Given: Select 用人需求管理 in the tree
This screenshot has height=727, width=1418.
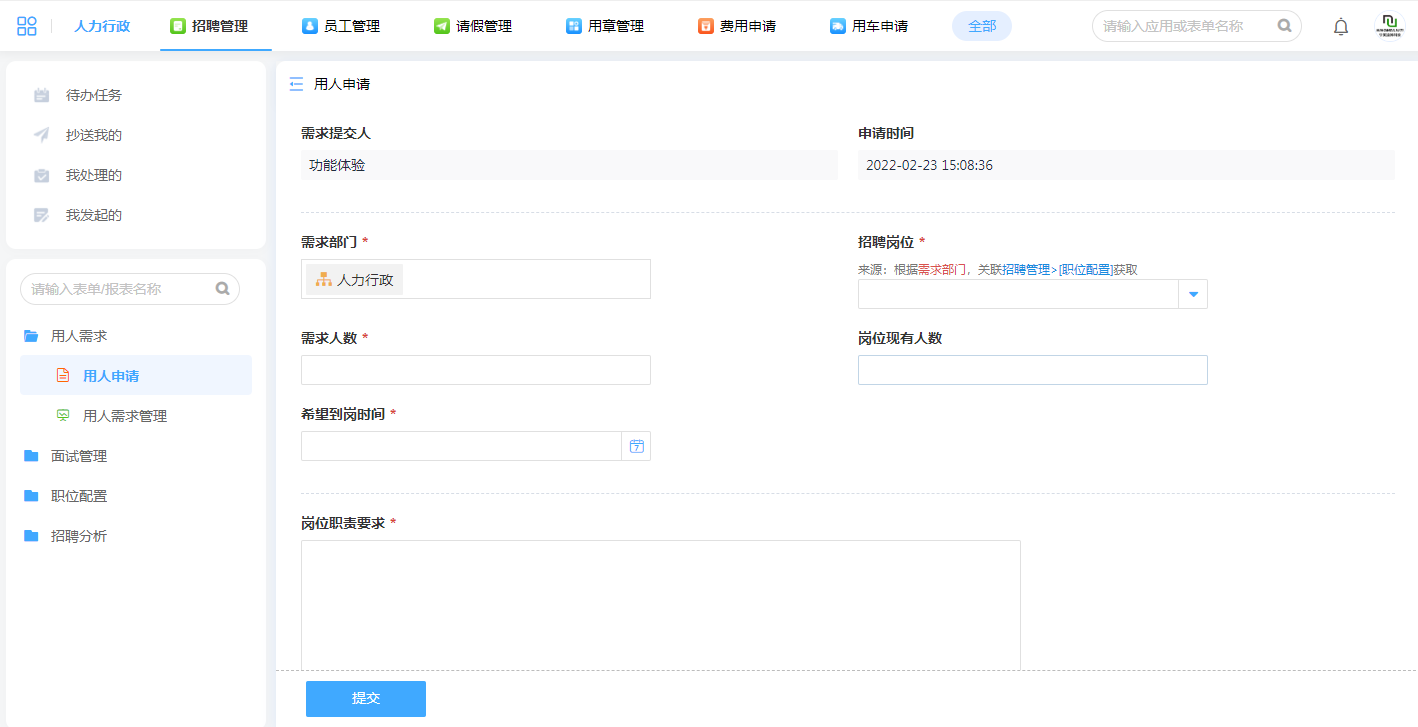Looking at the screenshot, I should [x=124, y=416].
